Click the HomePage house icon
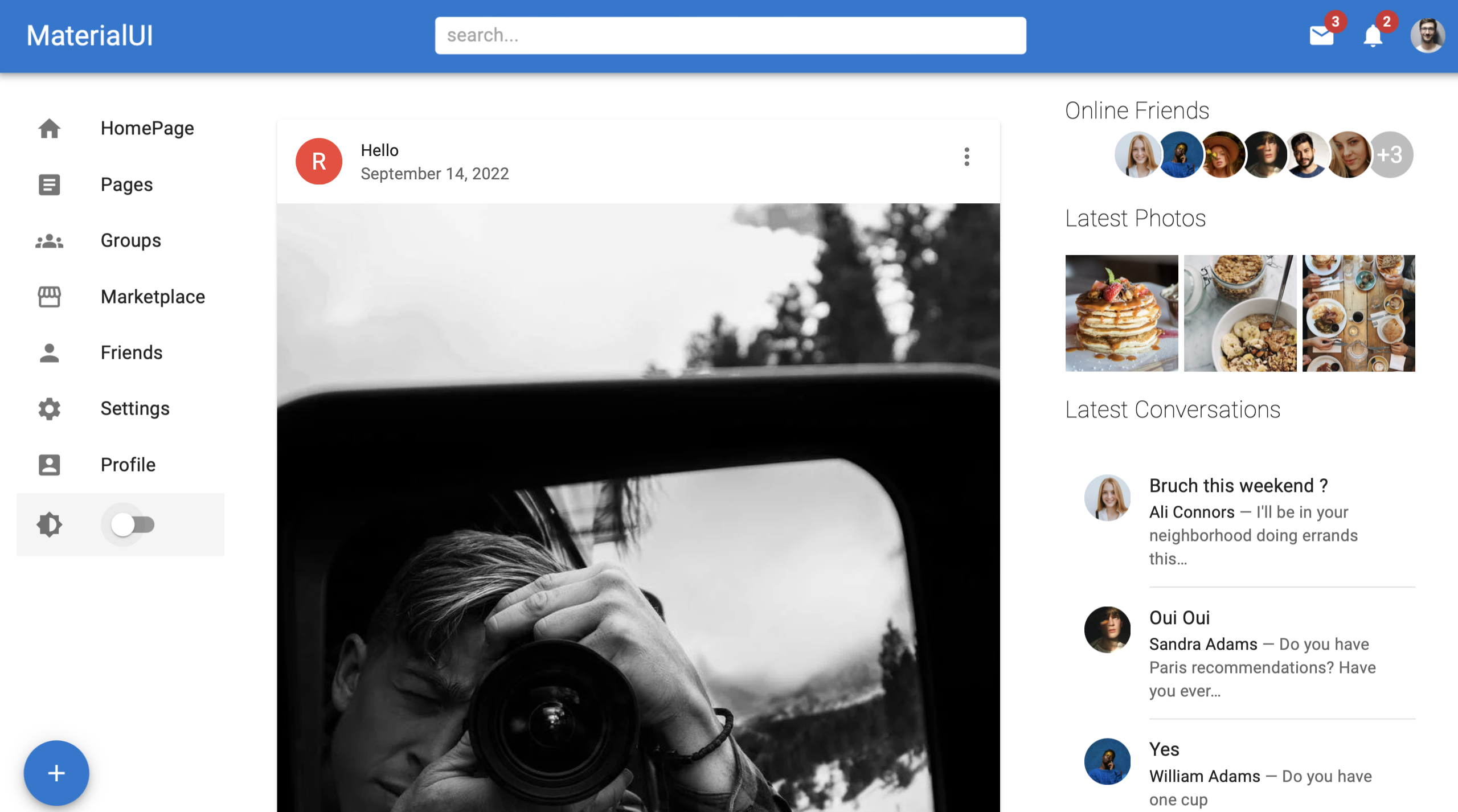Screen dimensions: 1458x812 point(50,129)
